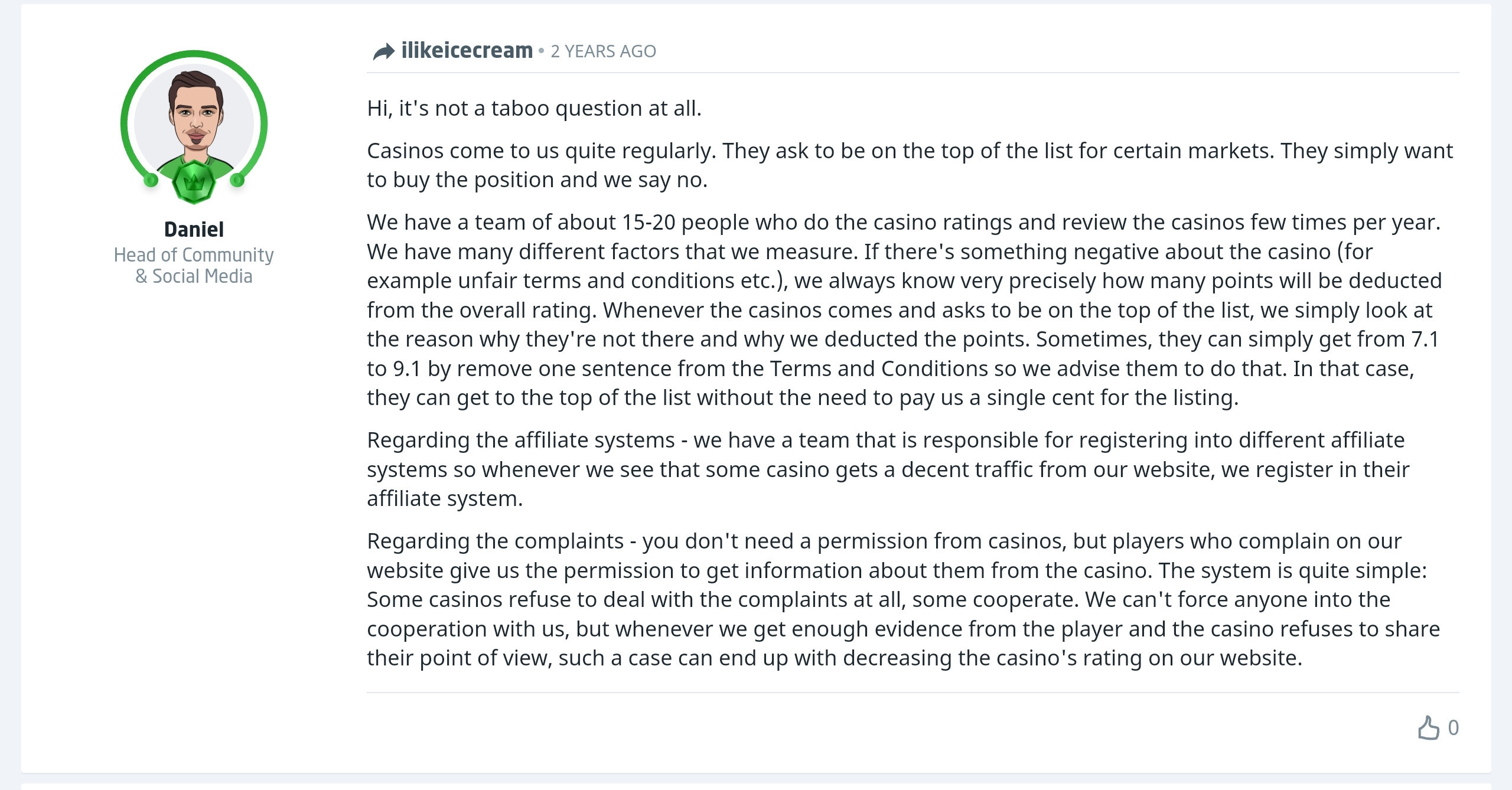Click the "2 YEARS AGO" timestamp
Image resolution: width=1512 pixels, height=790 pixels.
603,51
